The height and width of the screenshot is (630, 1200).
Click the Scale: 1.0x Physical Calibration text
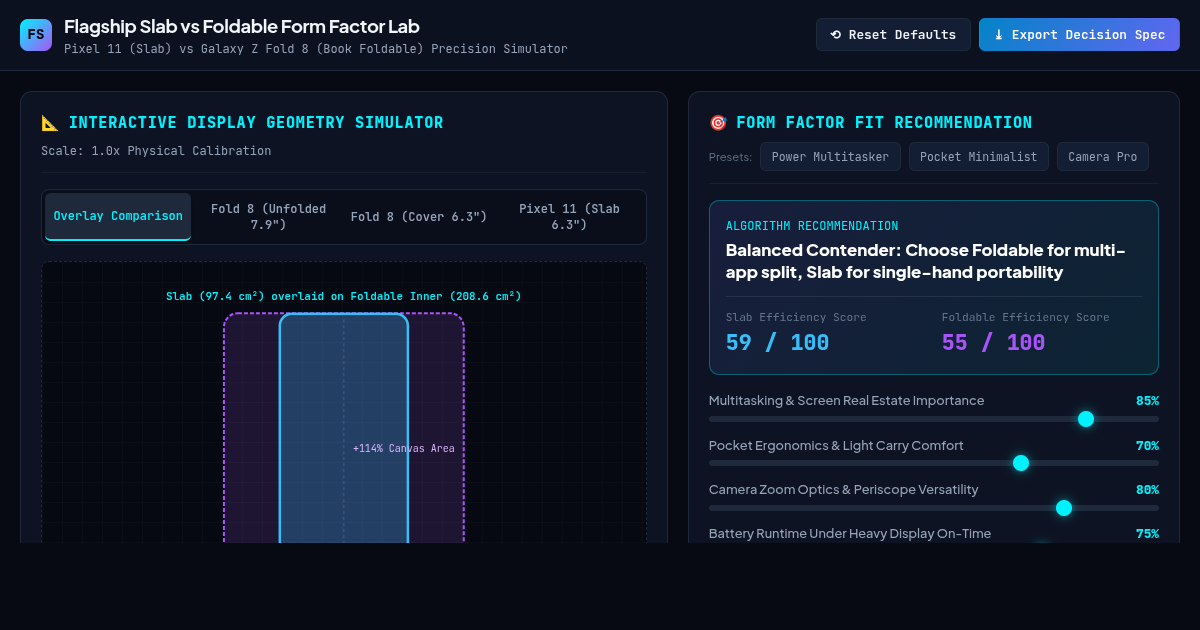click(156, 151)
